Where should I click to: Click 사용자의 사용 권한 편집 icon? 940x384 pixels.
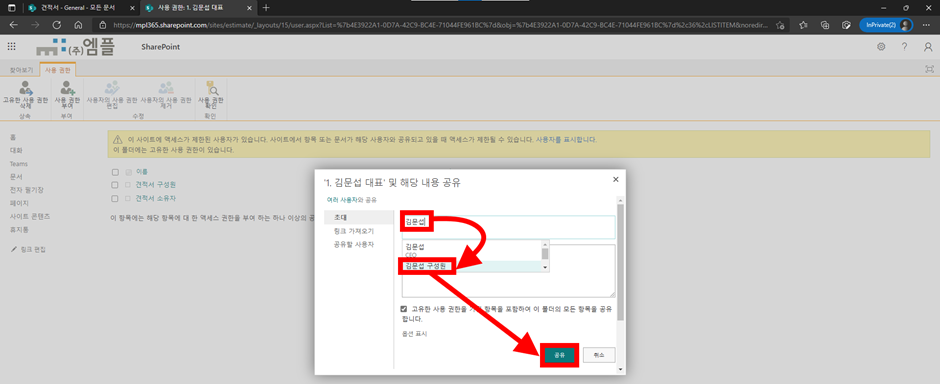click(112, 87)
